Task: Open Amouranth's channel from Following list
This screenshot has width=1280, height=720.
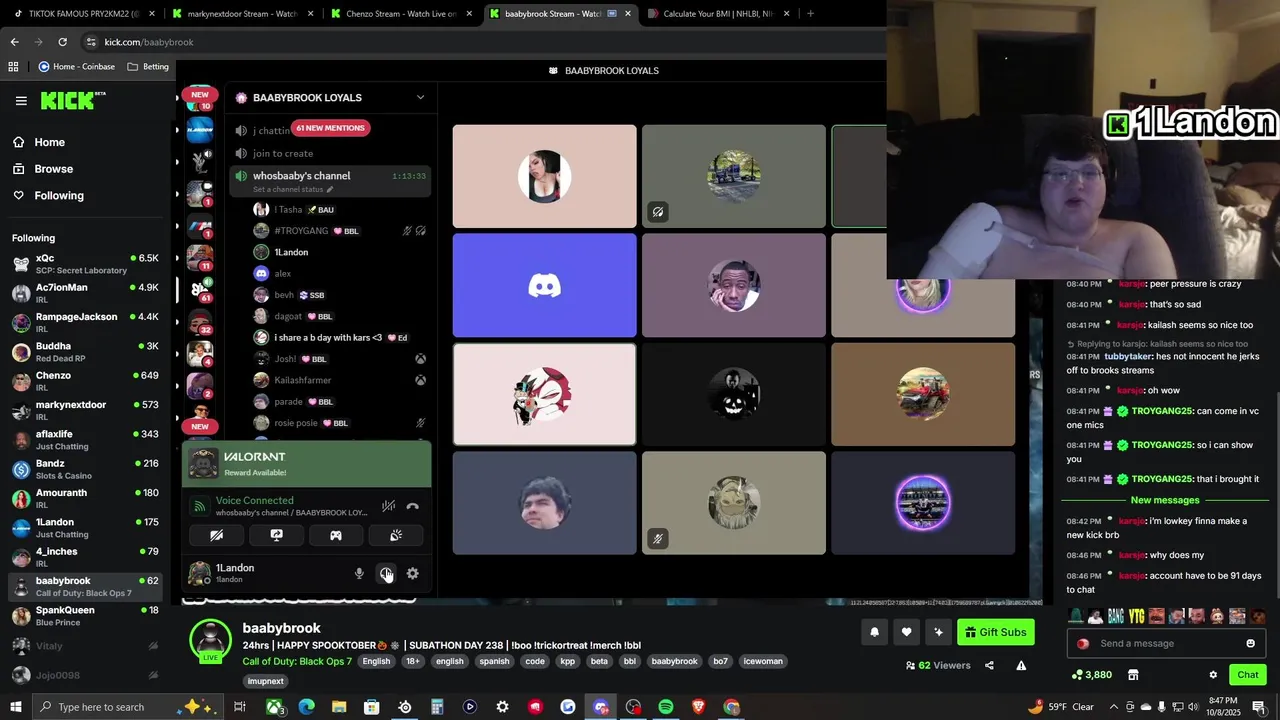Action: 86,498
